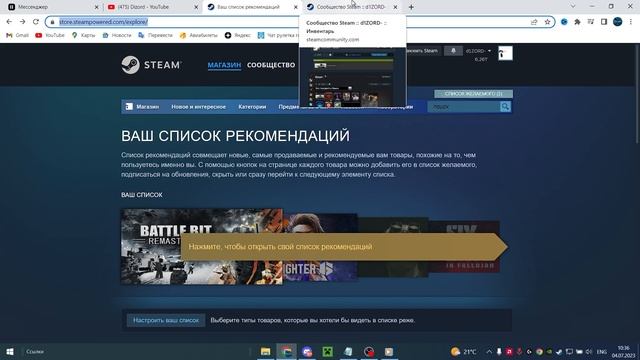Bookmark this page with the star icon
Screen dimensions: 640x360
click(547, 22)
